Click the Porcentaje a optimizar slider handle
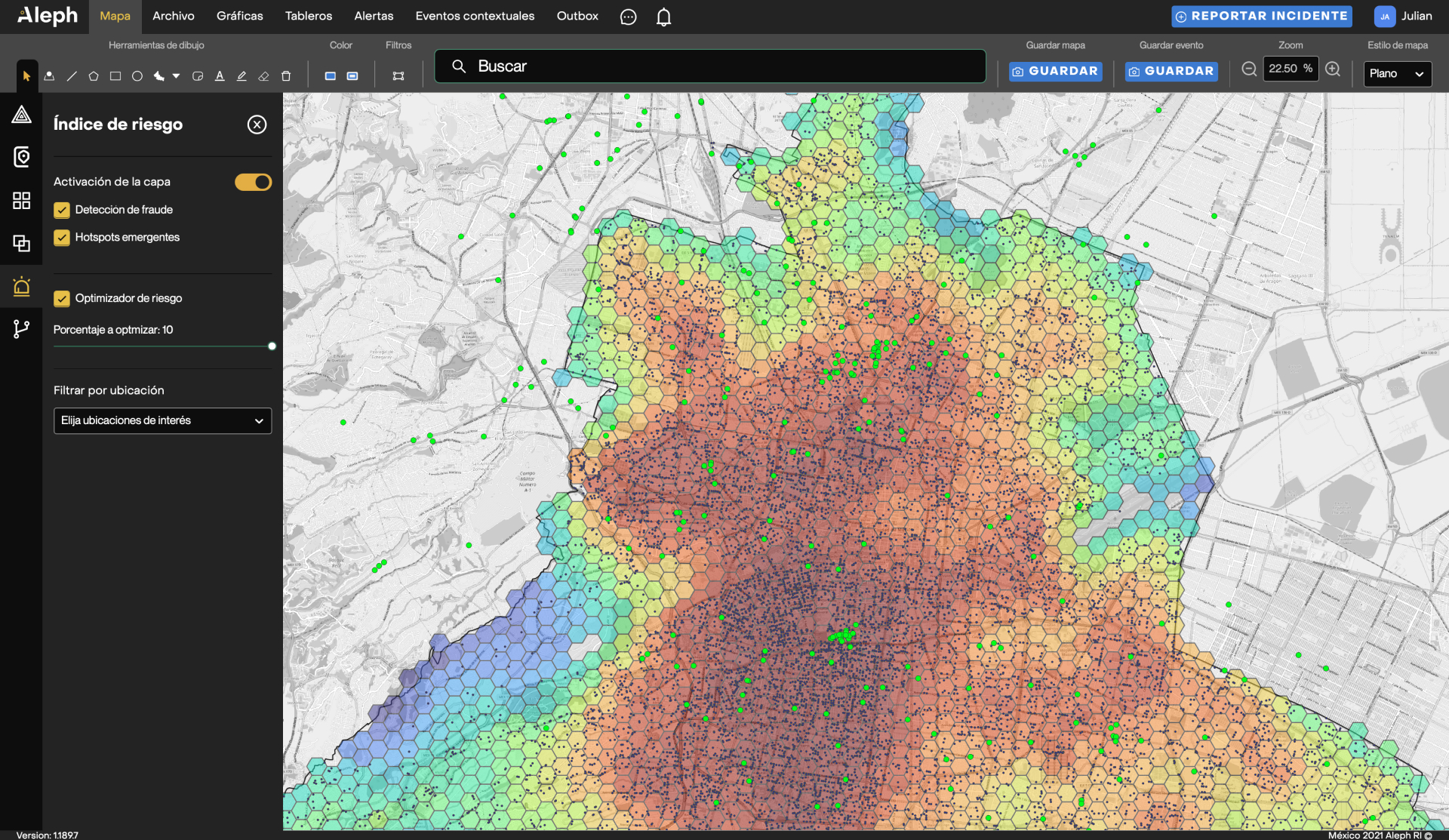This screenshot has width=1449, height=840. [x=272, y=346]
